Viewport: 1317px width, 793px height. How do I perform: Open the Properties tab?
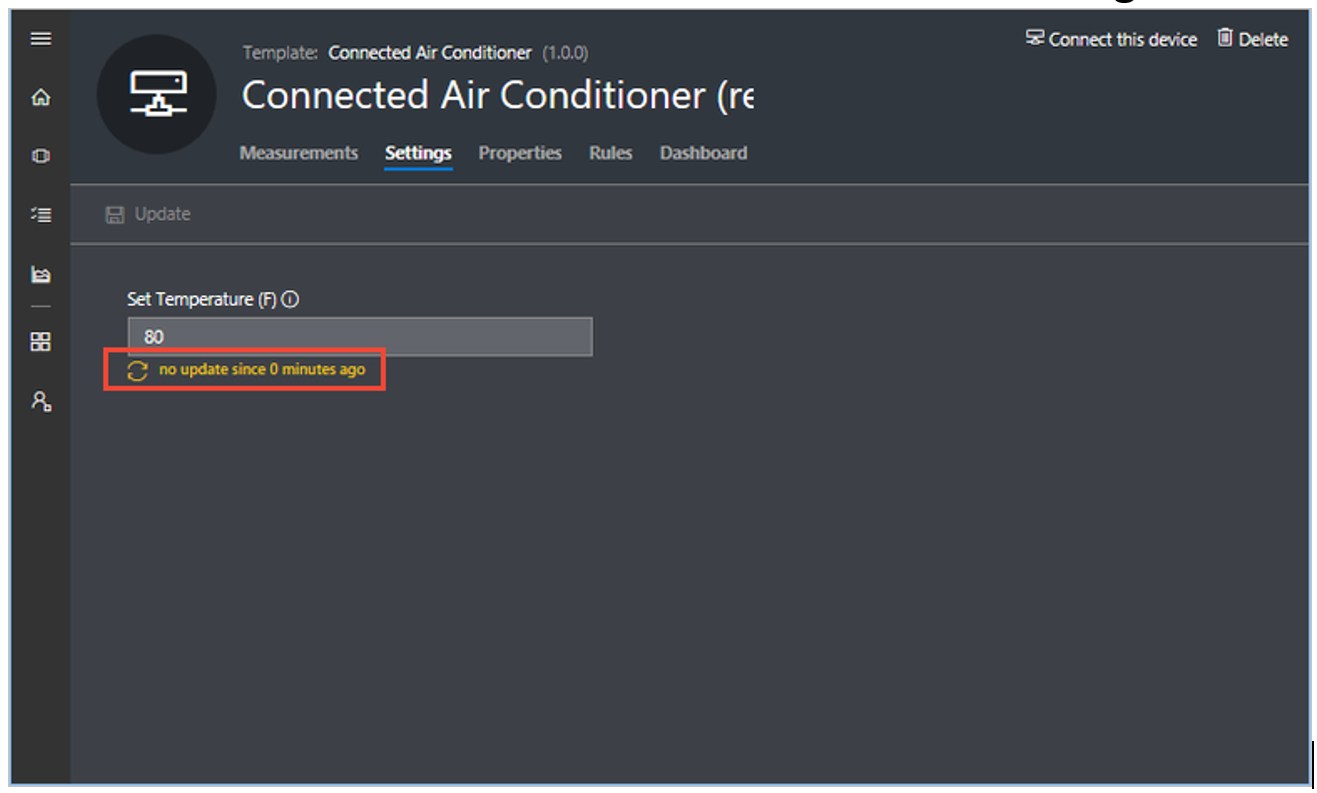click(520, 153)
